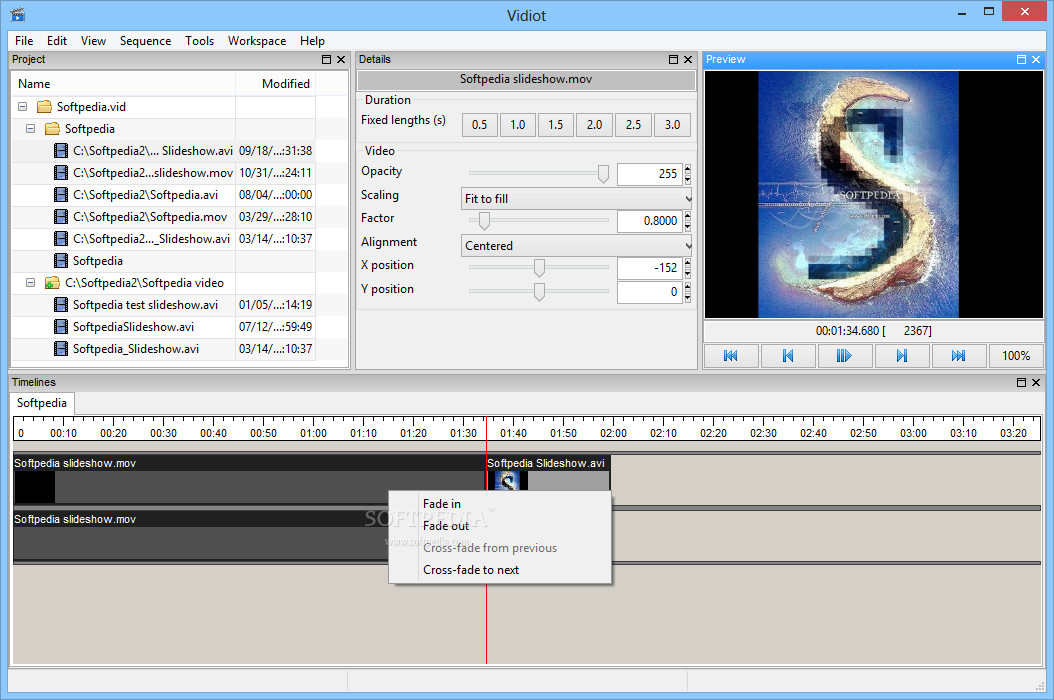Viewport: 1054px width, 700px height.
Task: Click film icon of SoftpediaSlideshow.avi
Action: pyautogui.click(x=61, y=327)
